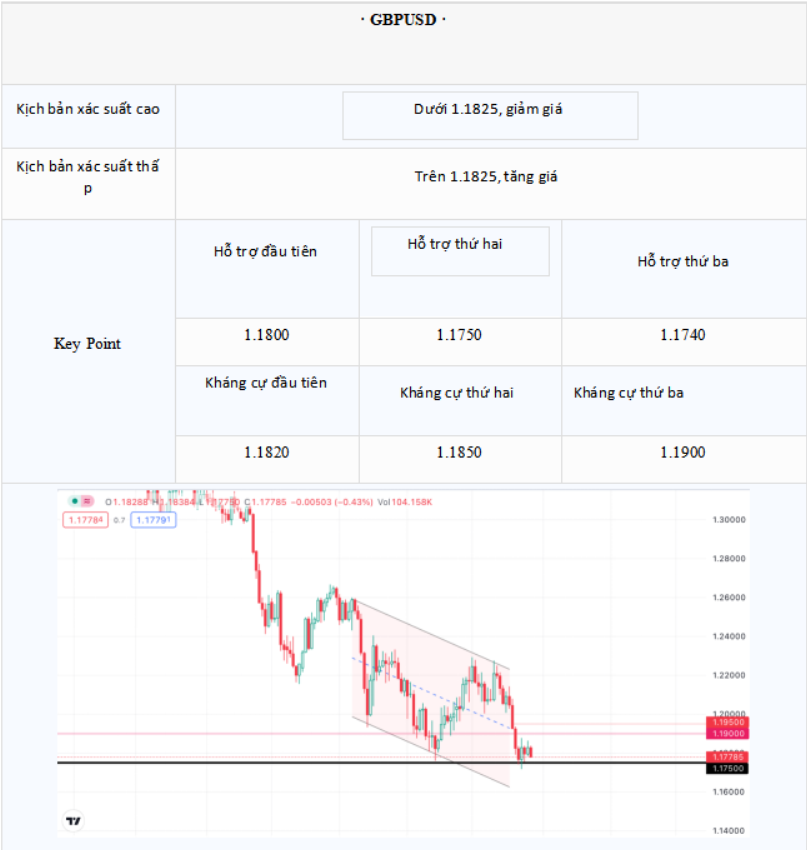Click the first support value 1.1800
The height and width of the screenshot is (850, 807).
click(267, 335)
